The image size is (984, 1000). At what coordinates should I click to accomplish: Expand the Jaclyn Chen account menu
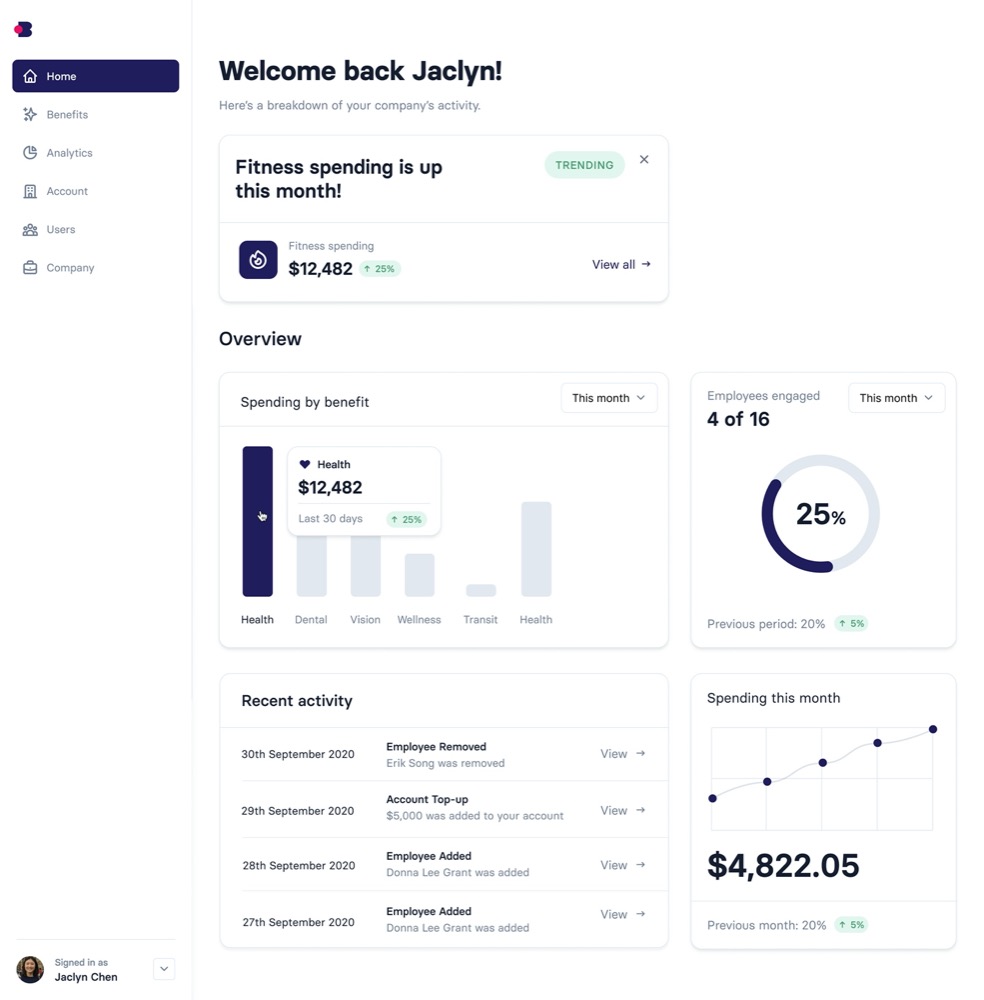pos(165,969)
